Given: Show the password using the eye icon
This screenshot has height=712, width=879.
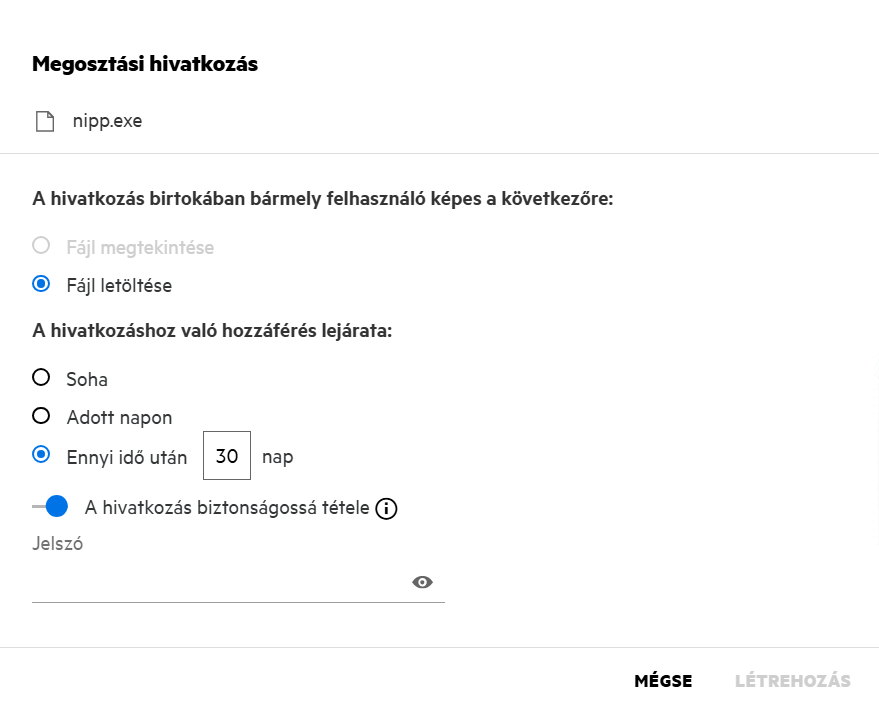Looking at the screenshot, I should (422, 582).
